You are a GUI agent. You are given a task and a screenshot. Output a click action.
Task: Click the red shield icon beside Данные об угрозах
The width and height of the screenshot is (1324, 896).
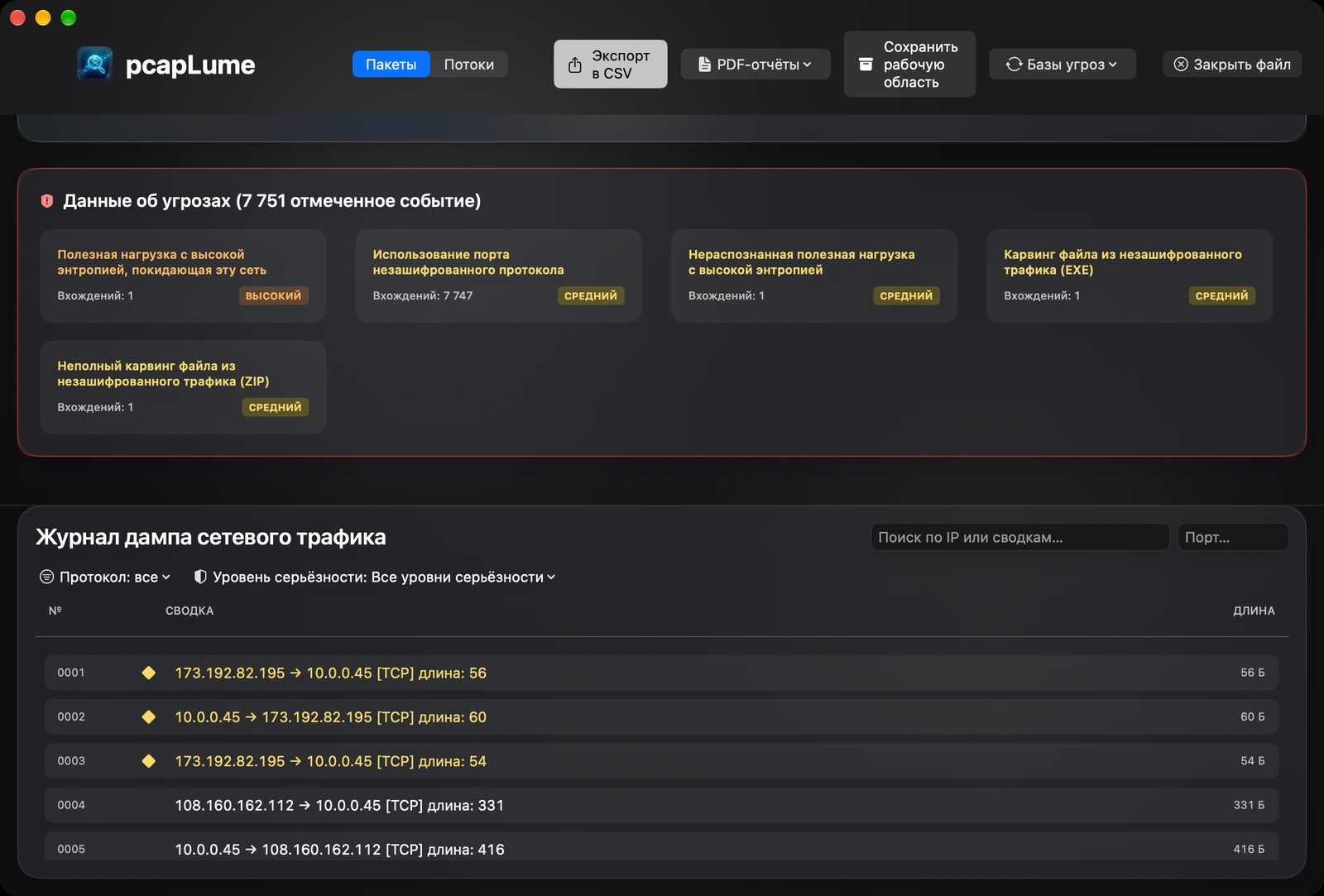47,201
